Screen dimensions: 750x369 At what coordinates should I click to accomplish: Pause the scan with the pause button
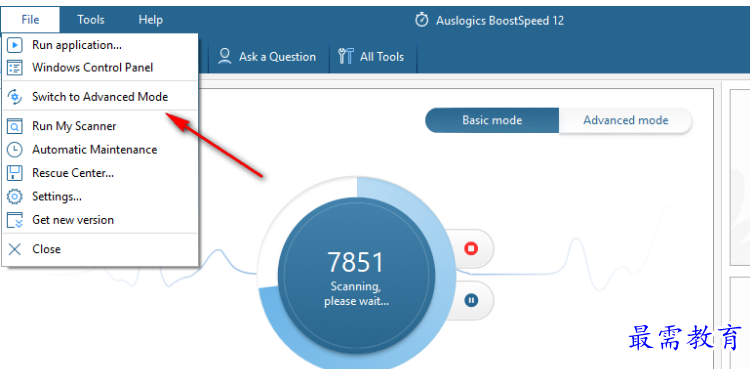[x=471, y=301]
